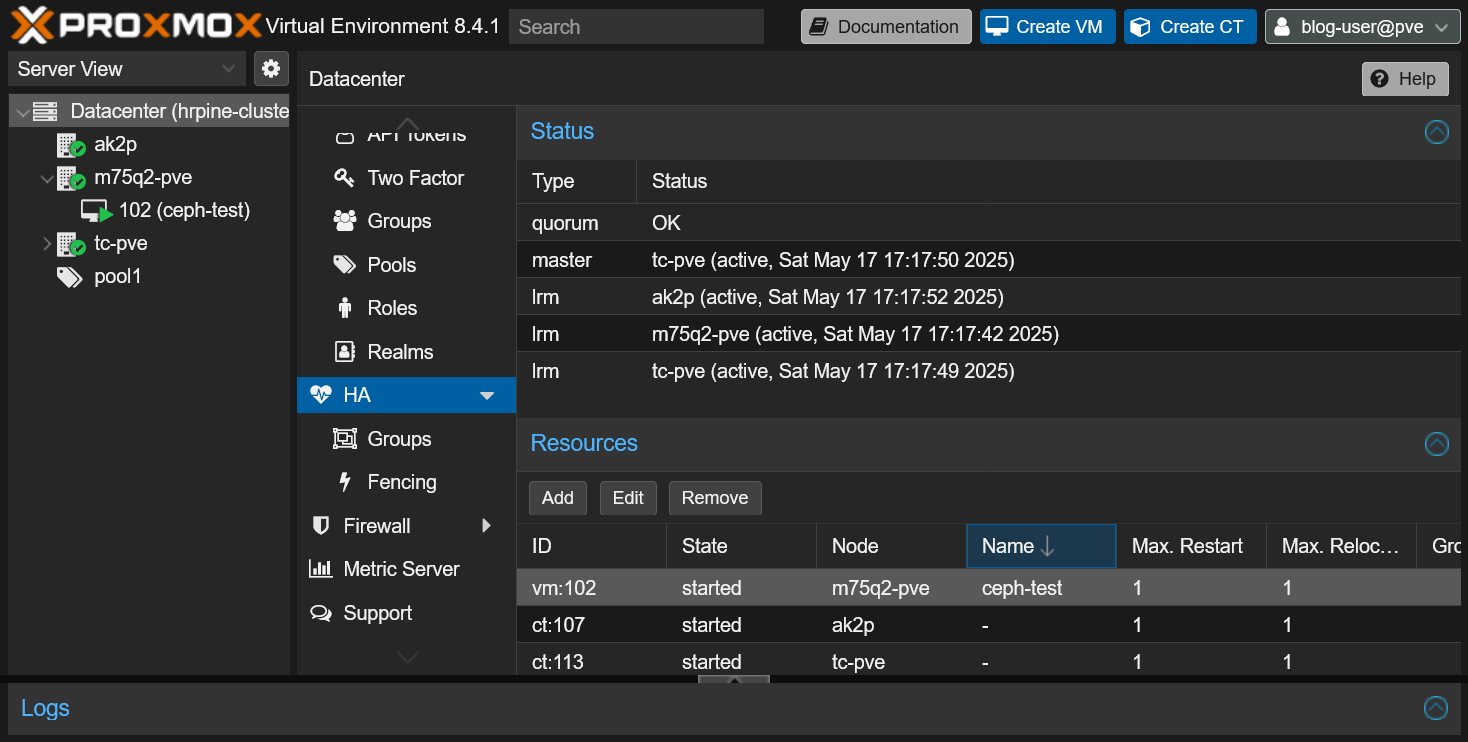
Task: Click the Add resource button
Action: click(x=558, y=498)
